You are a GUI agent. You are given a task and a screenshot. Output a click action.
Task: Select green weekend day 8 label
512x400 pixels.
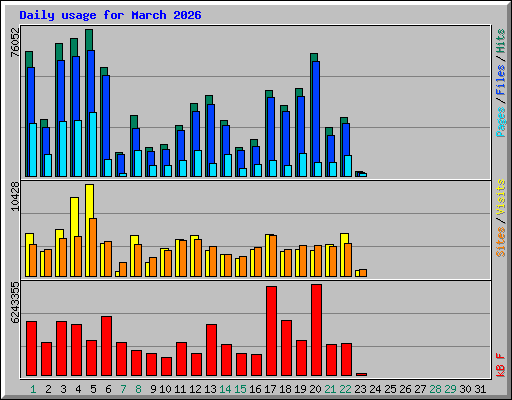138,389
